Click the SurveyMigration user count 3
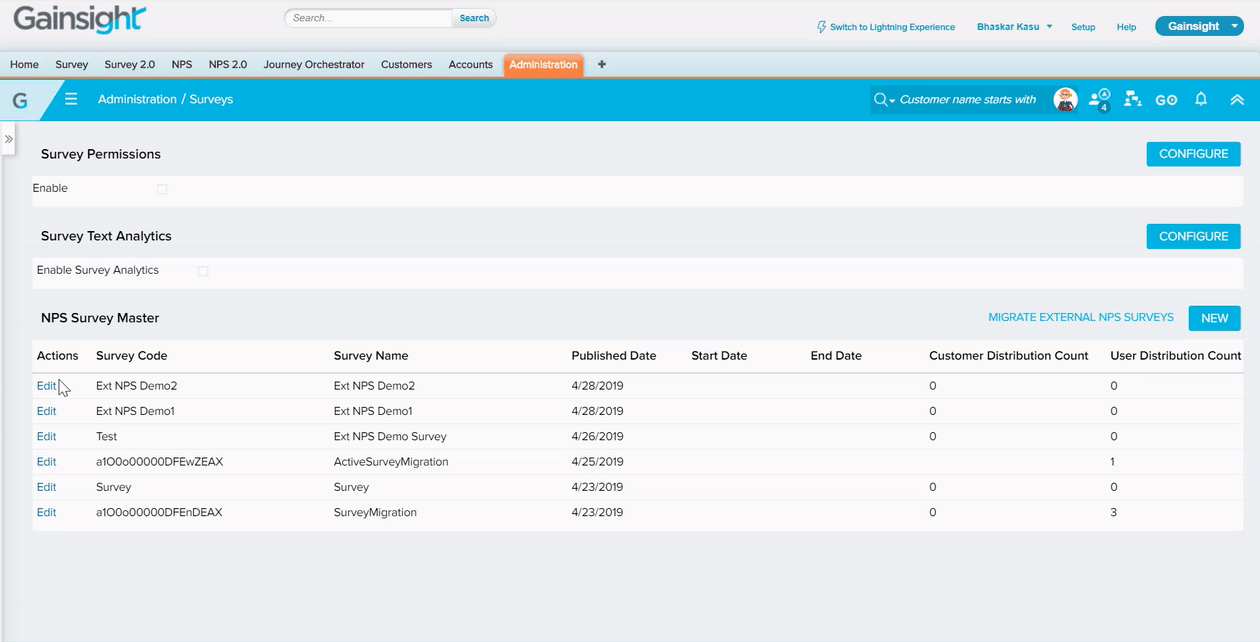Image resolution: width=1260 pixels, height=642 pixels. click(1114, 512)
